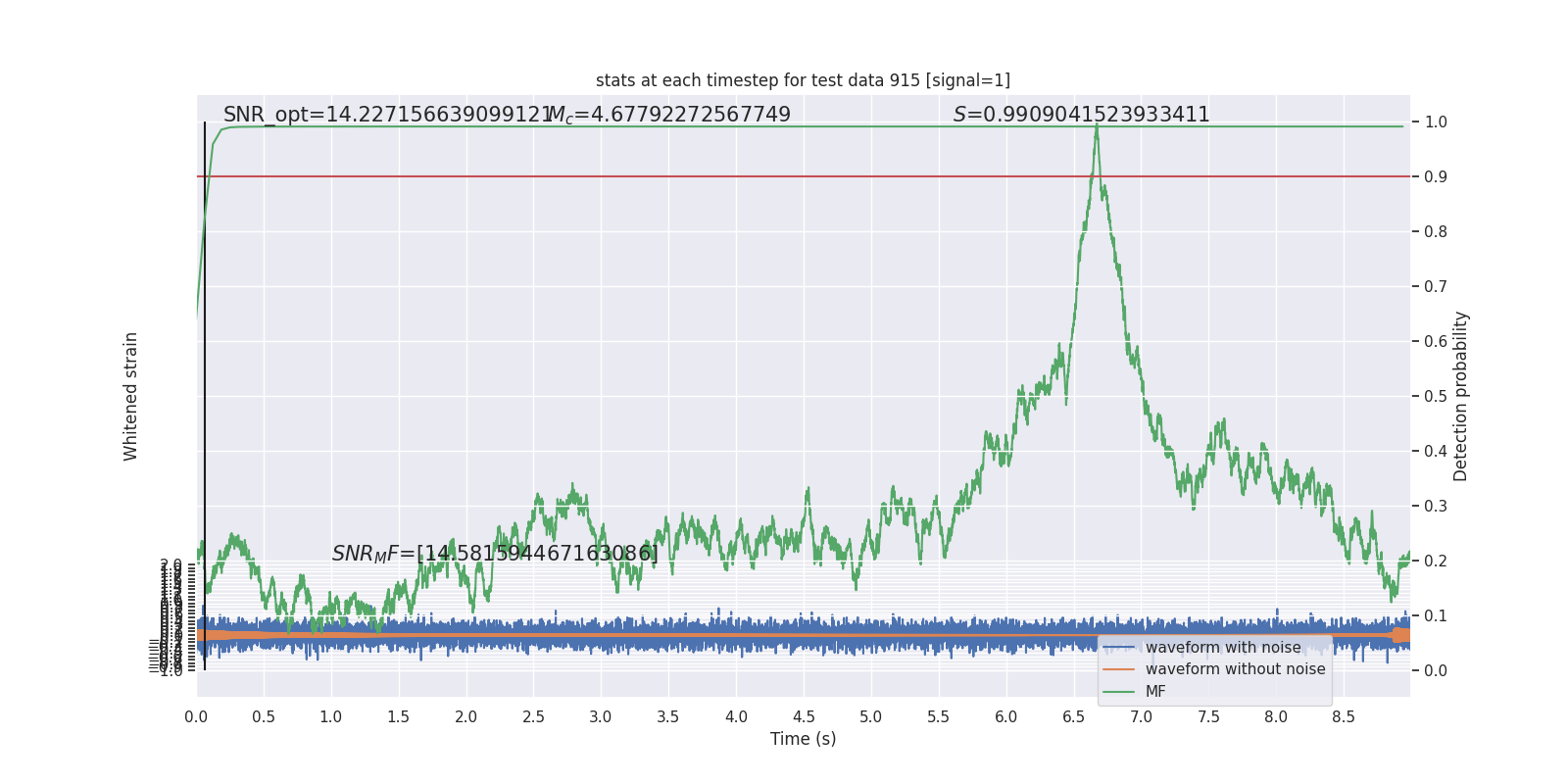This screenshot has height=784, width=1568.
Task: Click x-axis tick label 5.0
Action: (871, 717)
